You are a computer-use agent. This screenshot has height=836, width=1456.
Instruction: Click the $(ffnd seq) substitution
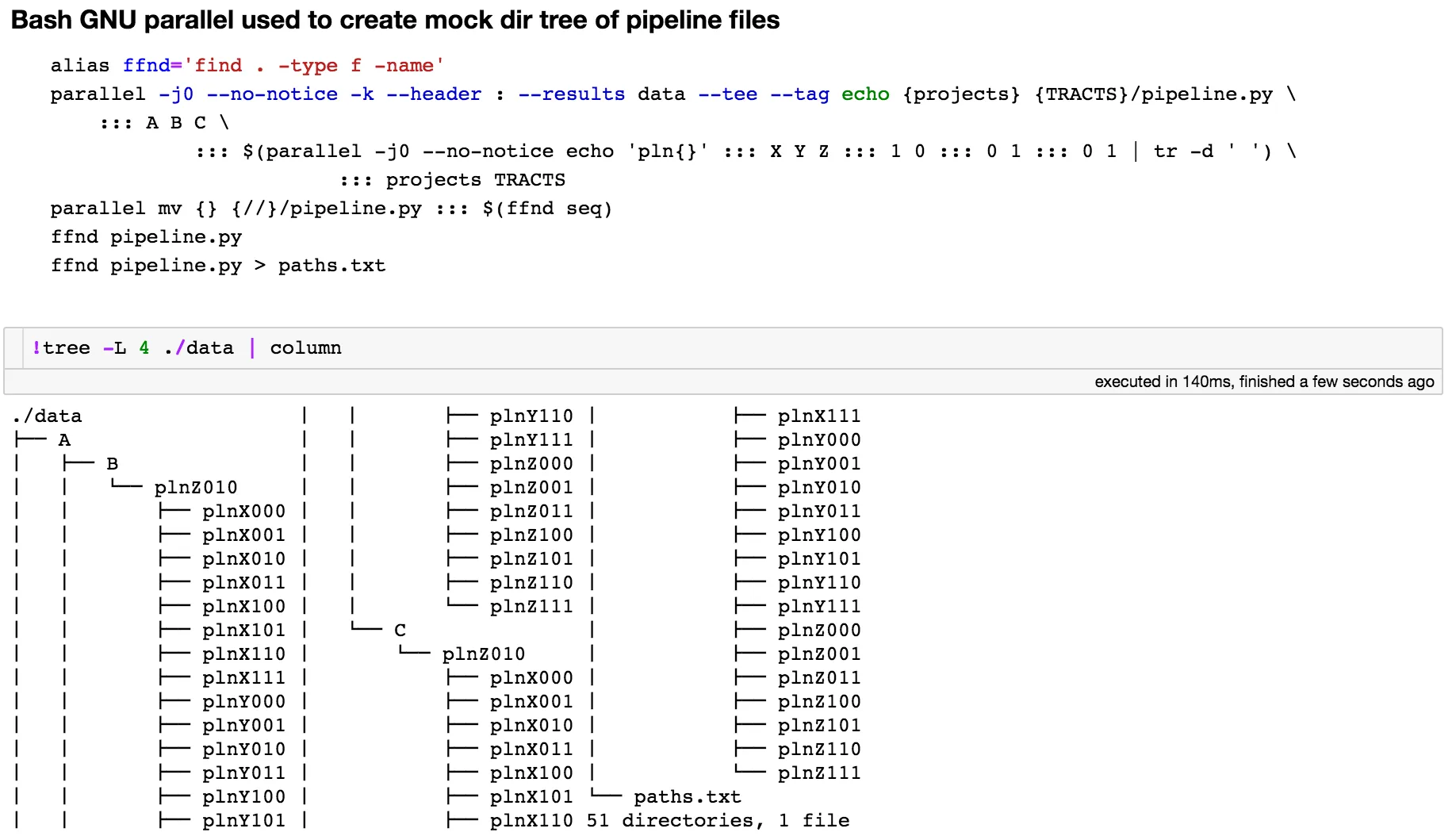coord(547,209)
